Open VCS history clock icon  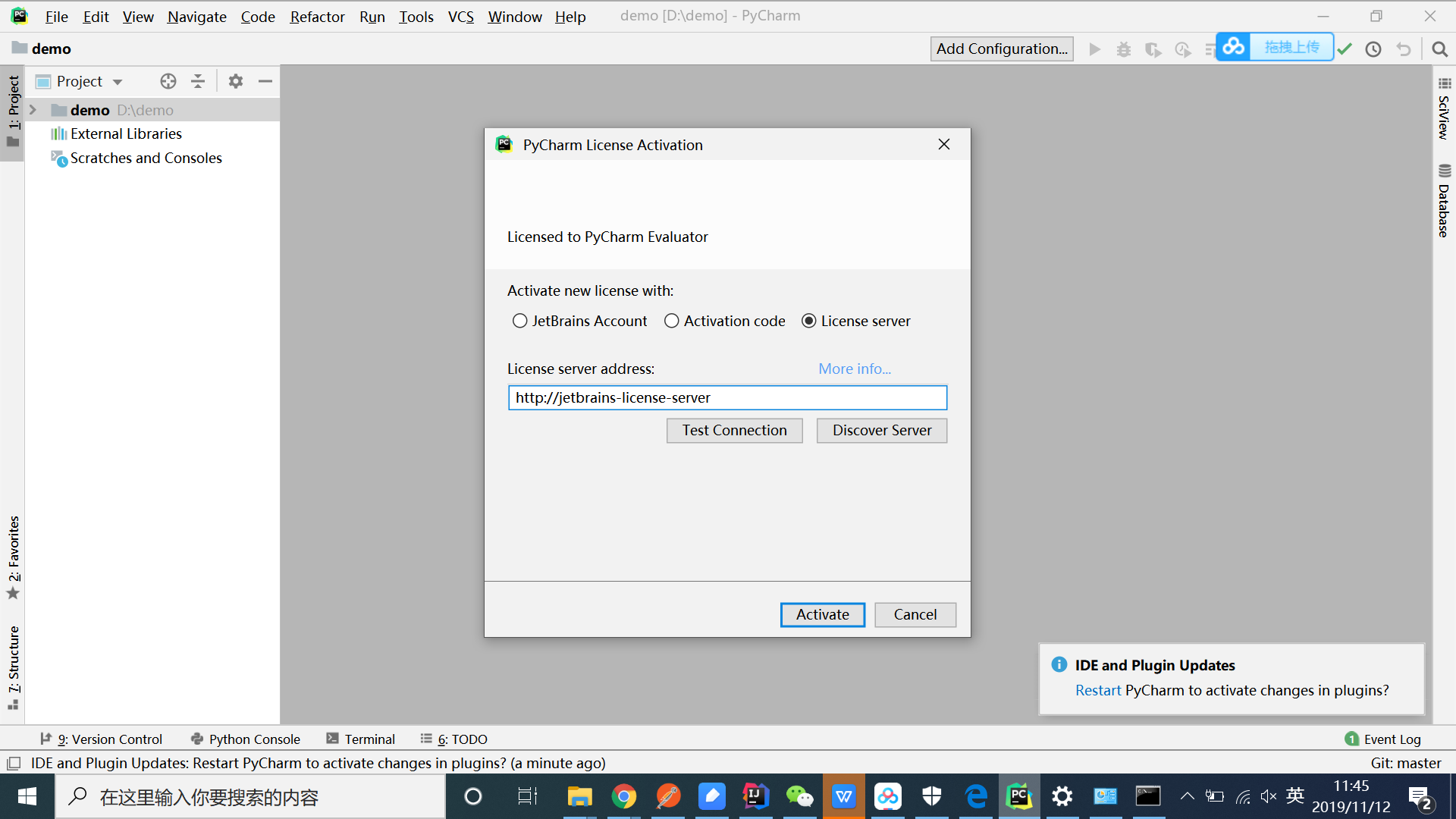pyautogui.click(x=1373, y=49)
